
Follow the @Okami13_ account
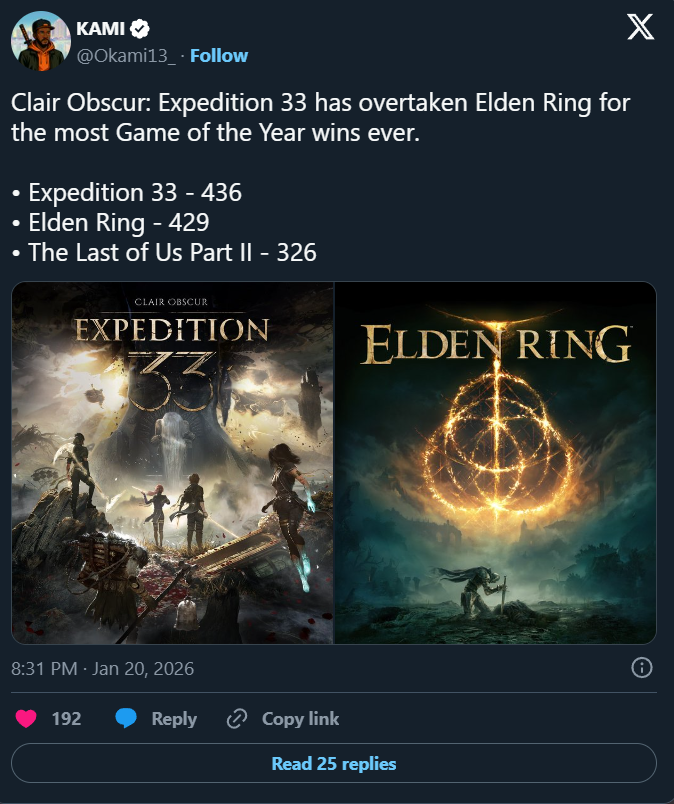click(x=219, y=55)
